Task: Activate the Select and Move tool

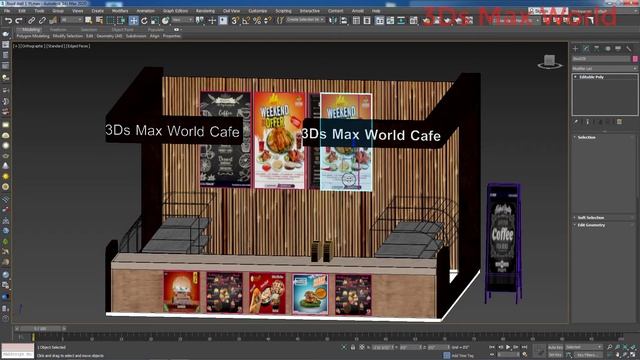Action: pyautogui.click(x=133, y=20)
